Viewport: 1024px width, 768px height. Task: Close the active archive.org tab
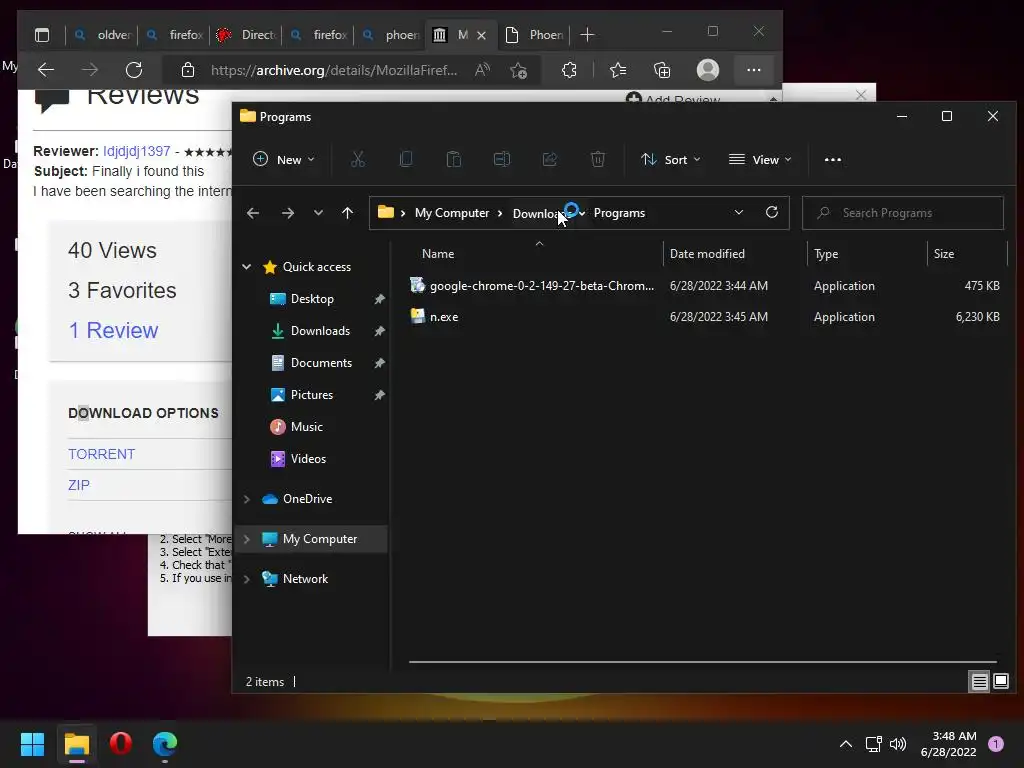click(x=481, y=35)
